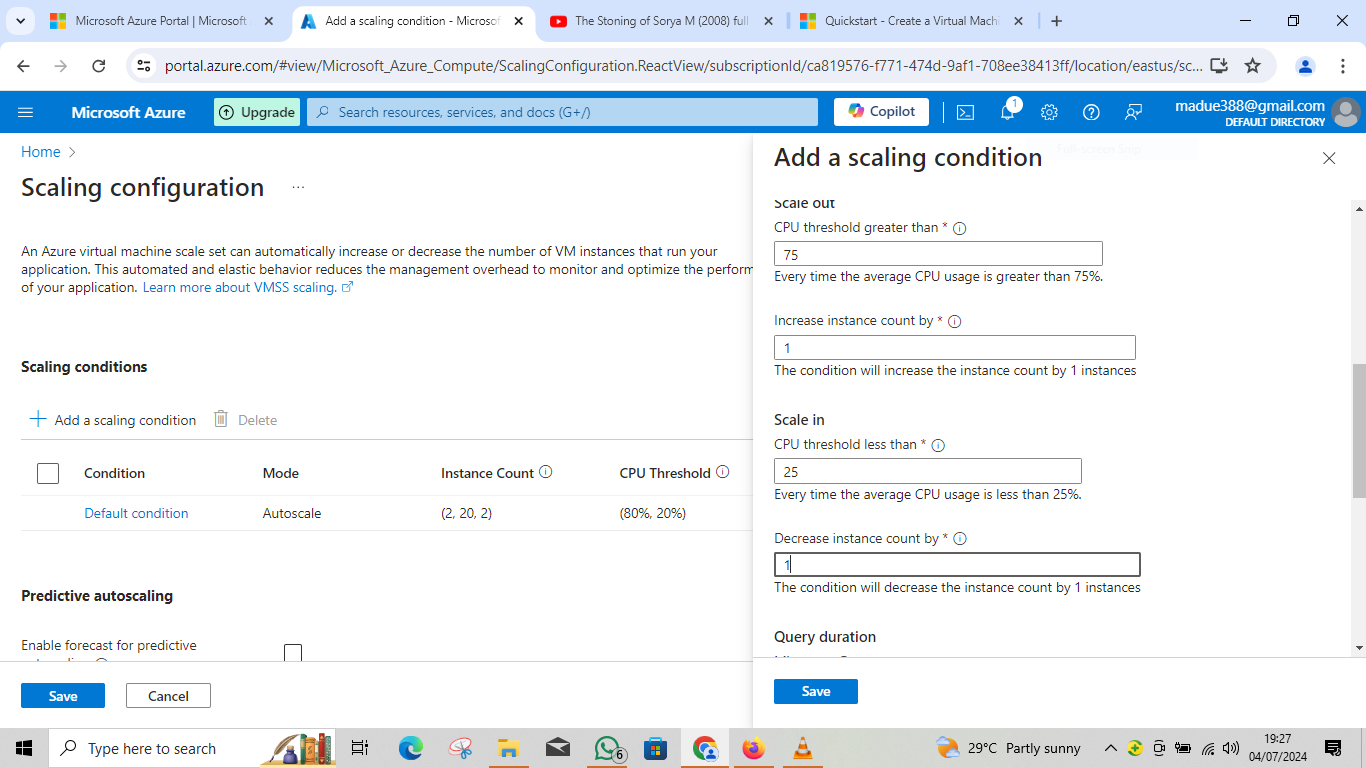Open Copilot in the Azure header
1366x768 pixels.
[x=881, y=112]
